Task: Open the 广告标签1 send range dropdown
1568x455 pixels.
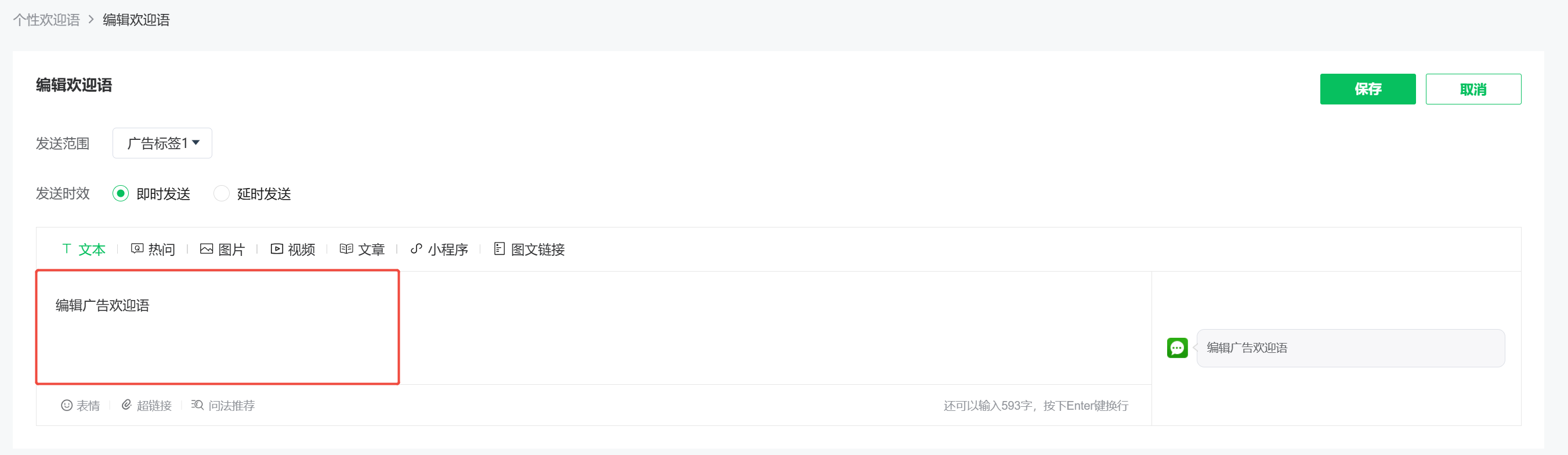Action: pos(162,143)
